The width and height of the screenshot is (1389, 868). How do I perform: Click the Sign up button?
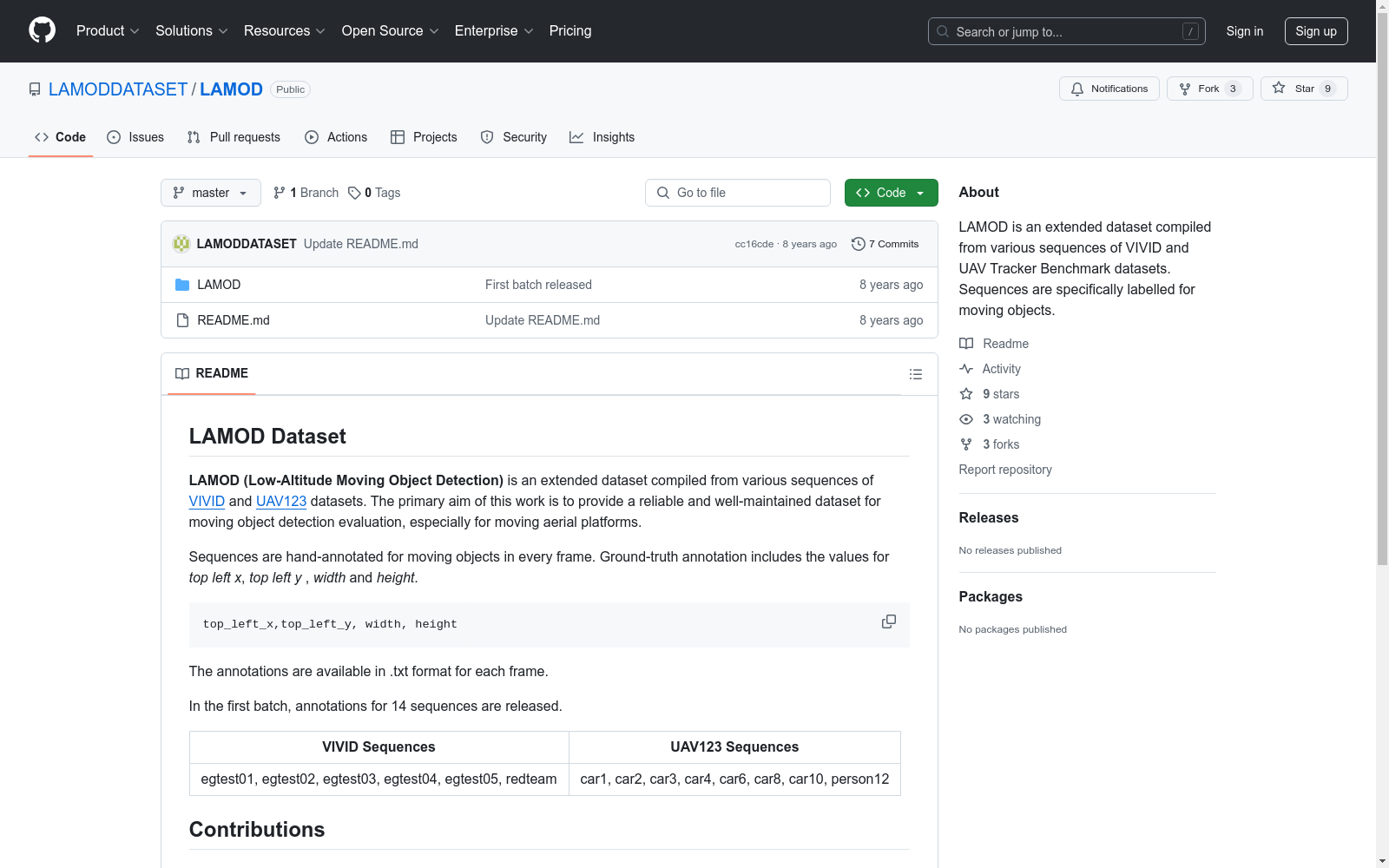[1316, 31]
